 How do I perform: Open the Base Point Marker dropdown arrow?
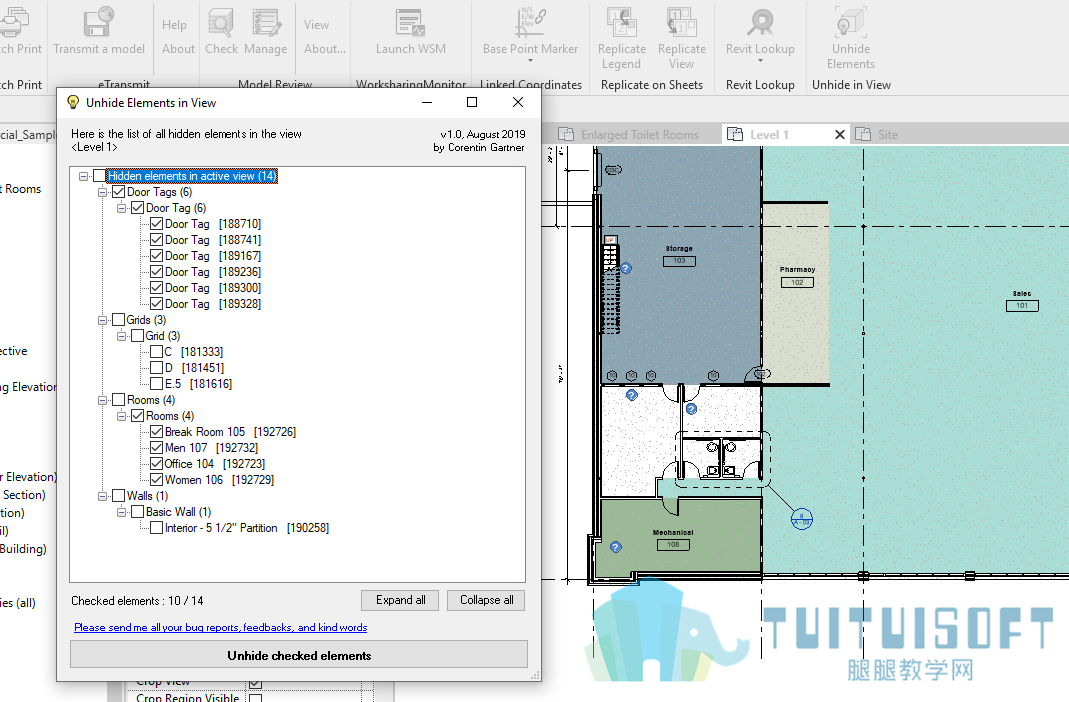530,61
